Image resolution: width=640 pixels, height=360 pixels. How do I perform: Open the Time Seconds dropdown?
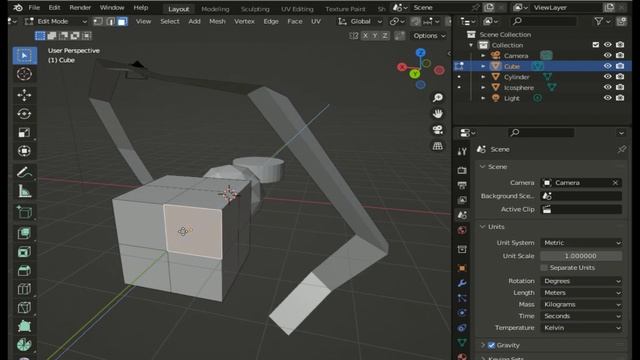pos(581,316)
